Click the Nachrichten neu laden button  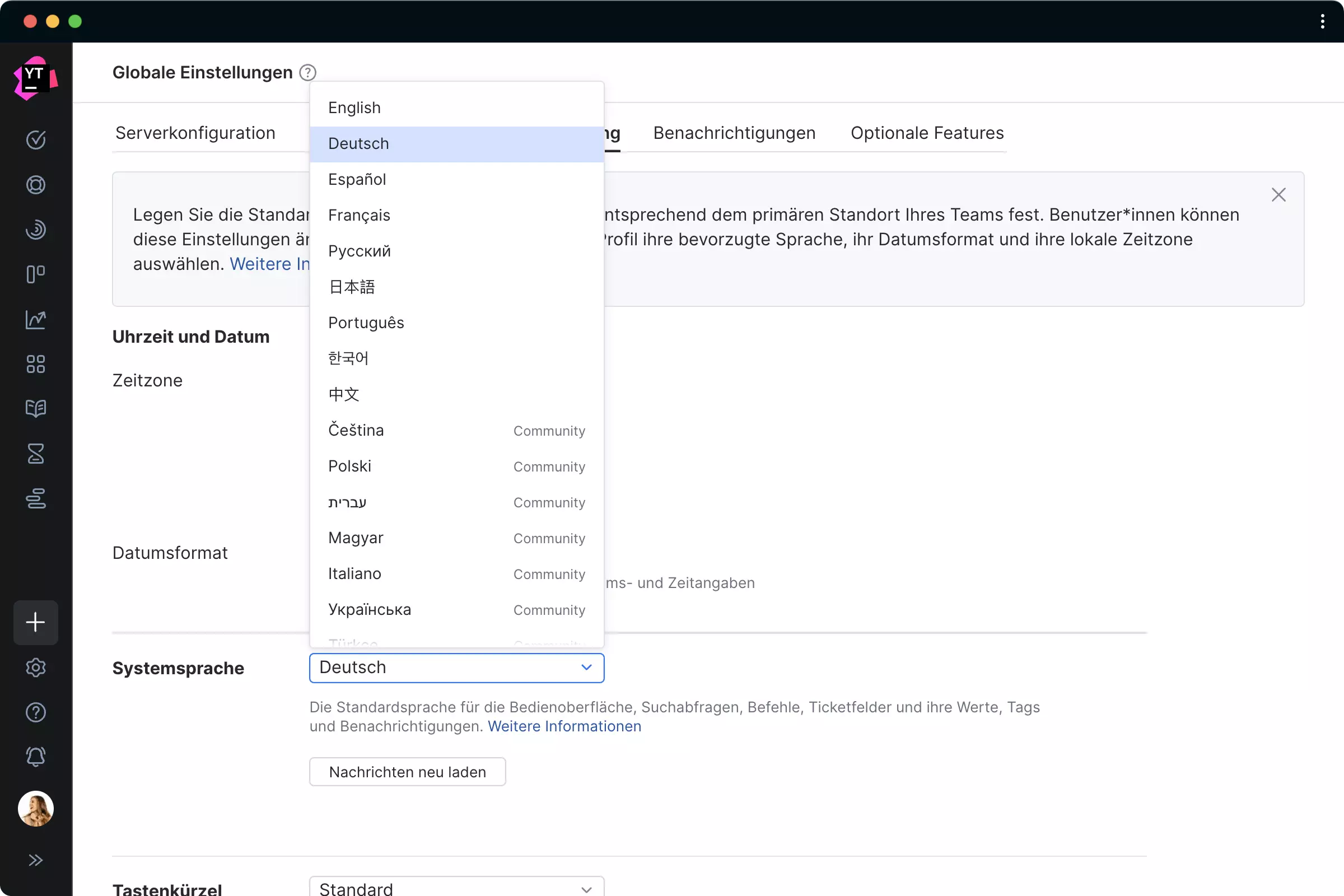point(407,772)
